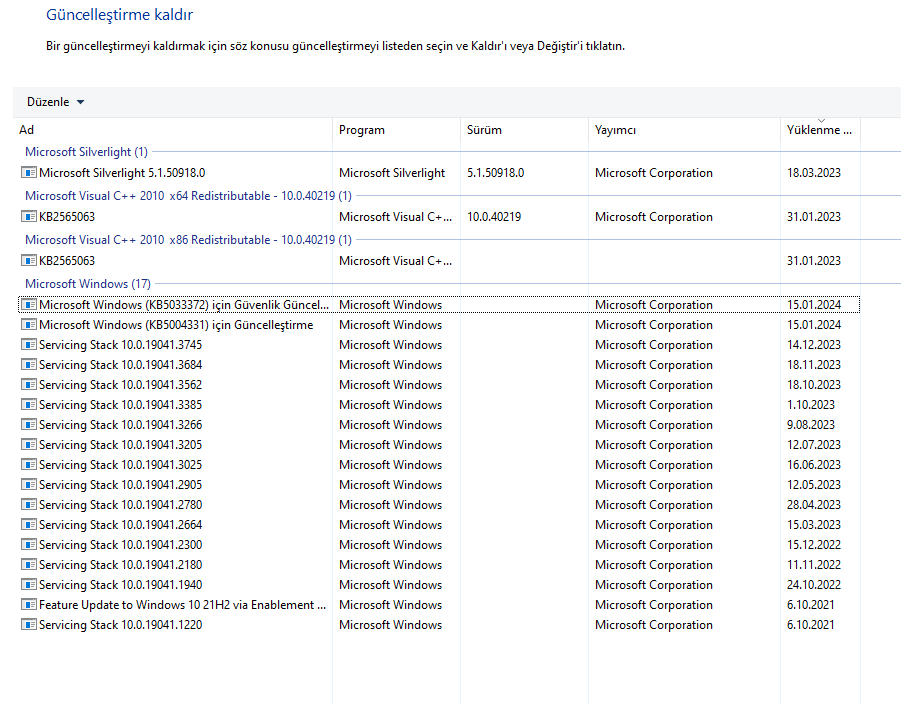Click the KB5004331 update row icon
The image size is (901, 705).
click(29, 325)
